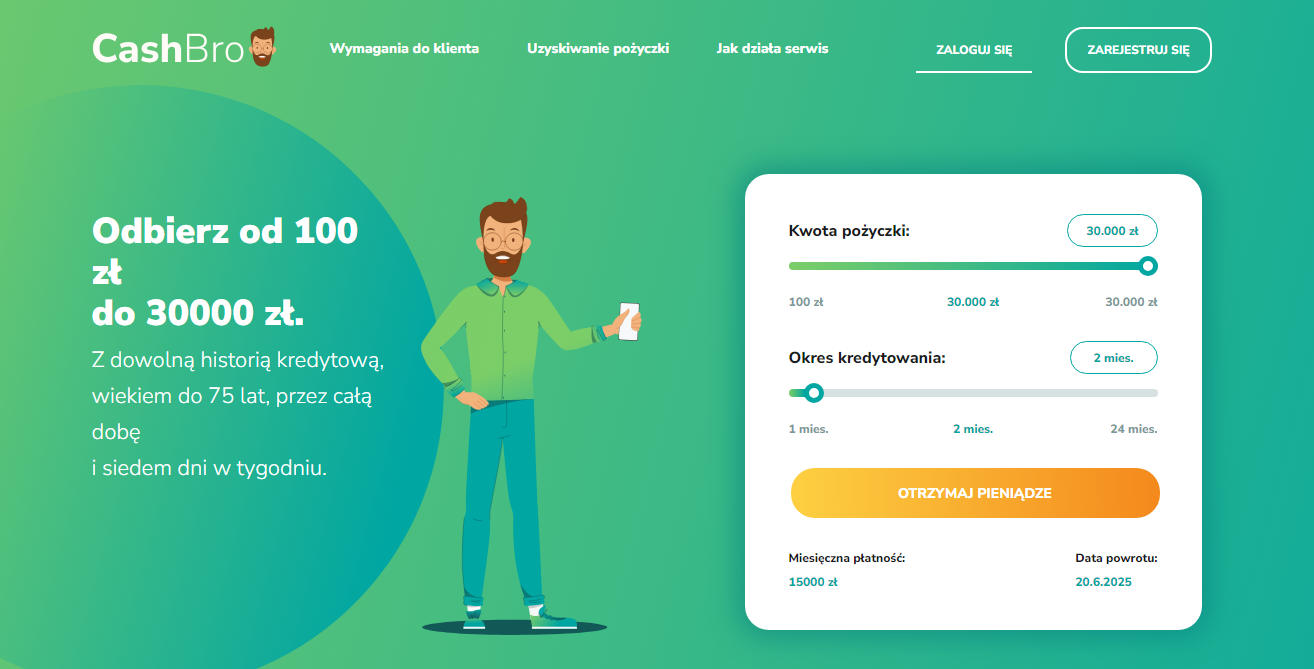The height and width of the screenshot is (669, 1314).
Task: Go to the Jak działa serwis section
Action: point(772,48)
